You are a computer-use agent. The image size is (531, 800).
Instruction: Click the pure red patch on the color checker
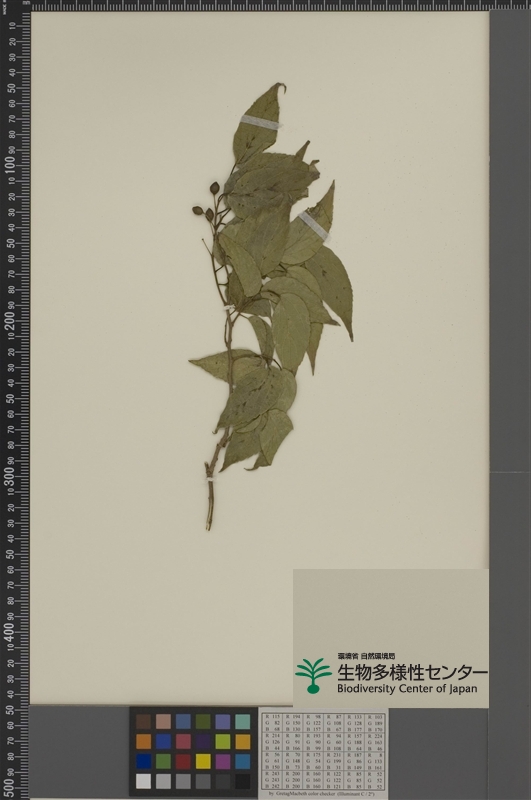(183, 761)
